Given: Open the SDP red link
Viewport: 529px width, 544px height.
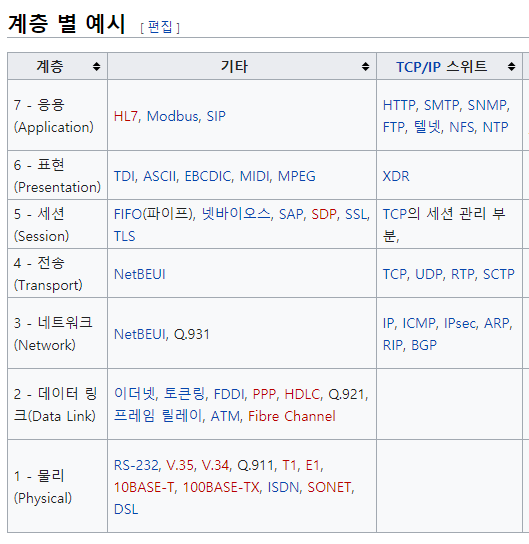Looking at the screenshot, I should pos(324,214).
